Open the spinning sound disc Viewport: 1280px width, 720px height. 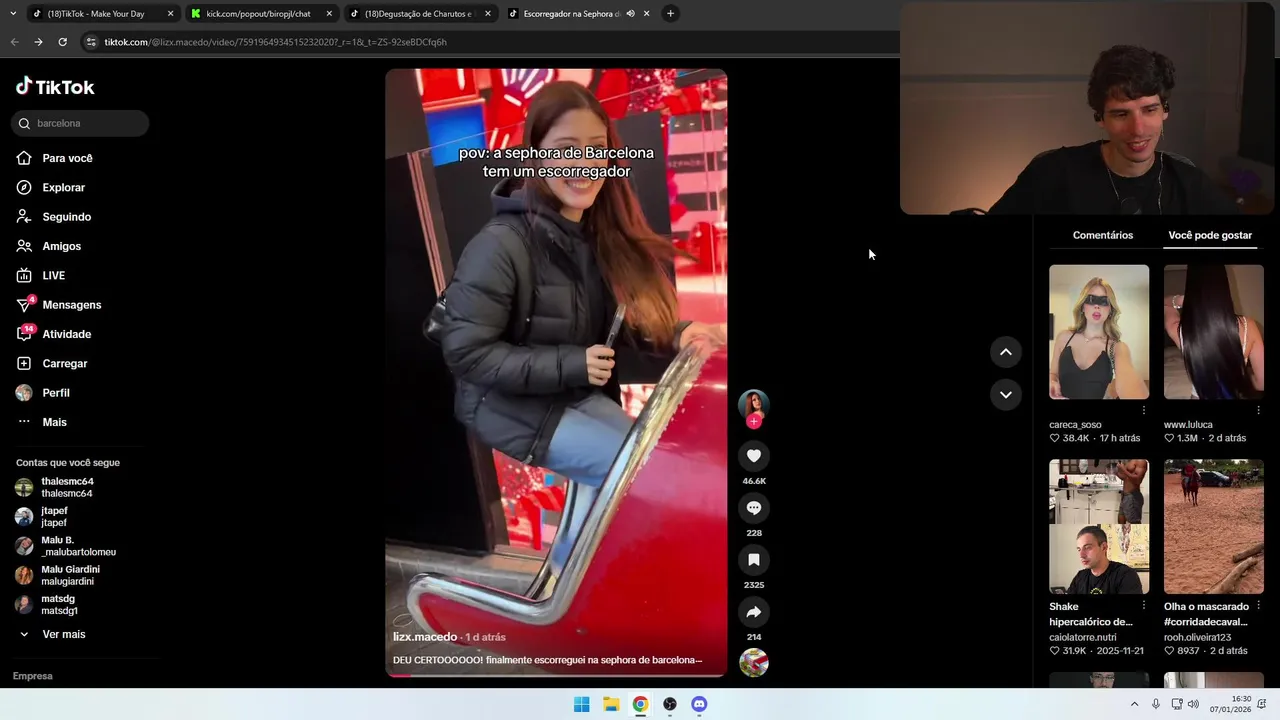pyautogui.click(x=754, y=662)
